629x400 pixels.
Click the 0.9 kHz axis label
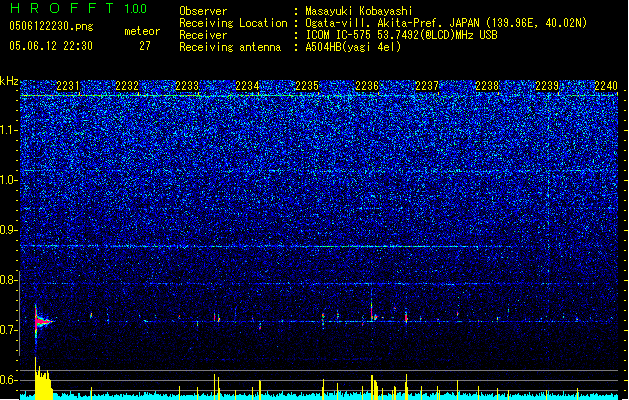[x=8, y=230]
